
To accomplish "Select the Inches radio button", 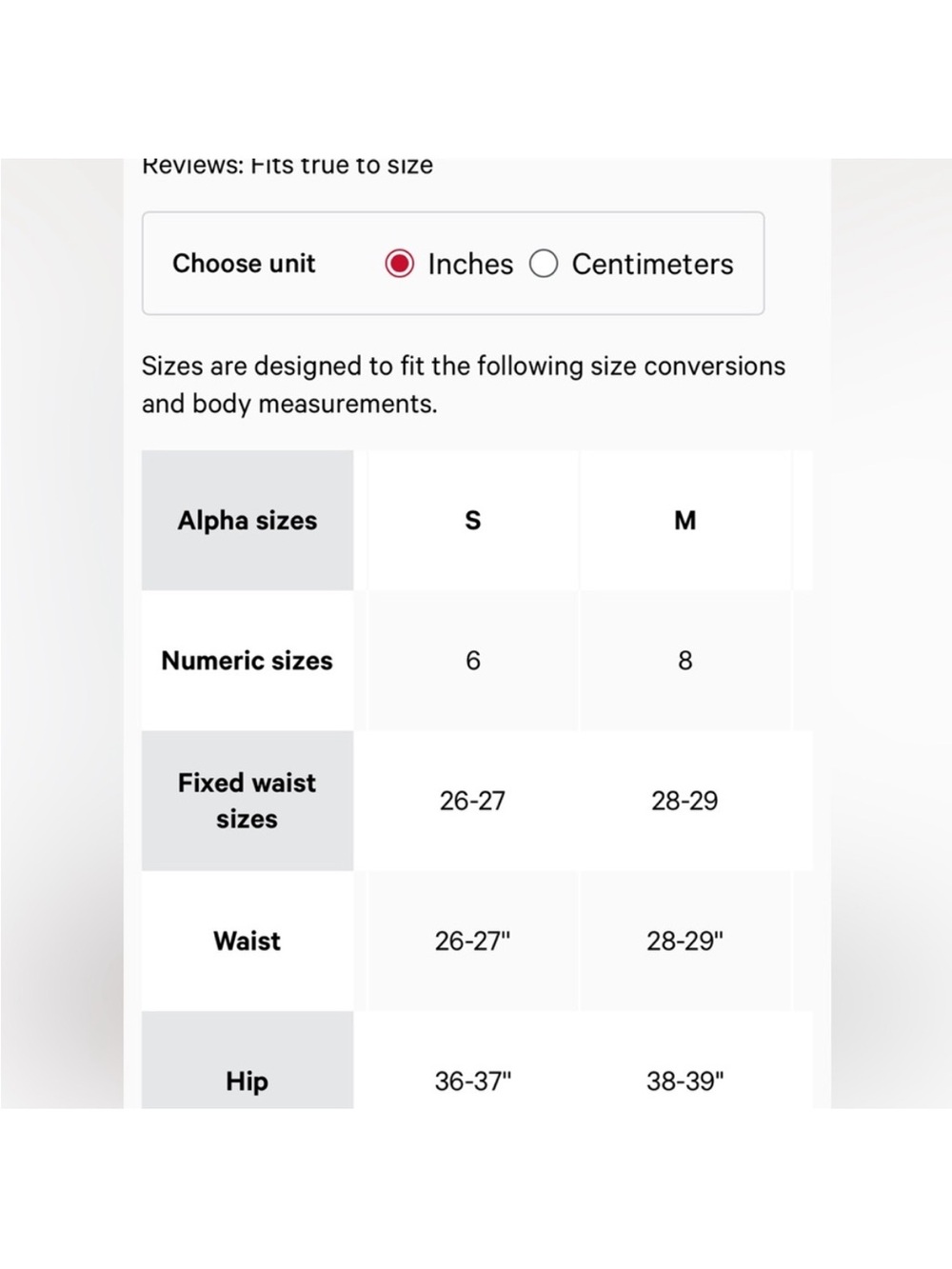I will click(399, 264).
